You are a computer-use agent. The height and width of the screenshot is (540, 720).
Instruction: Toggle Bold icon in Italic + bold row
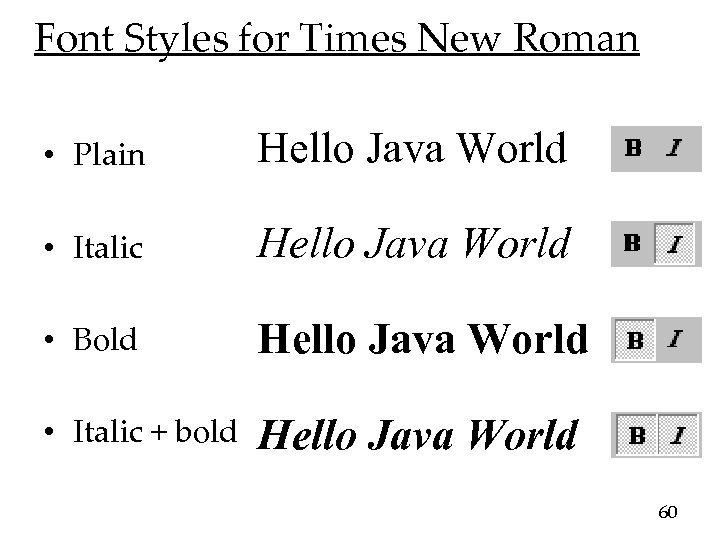tap(634, 435)
